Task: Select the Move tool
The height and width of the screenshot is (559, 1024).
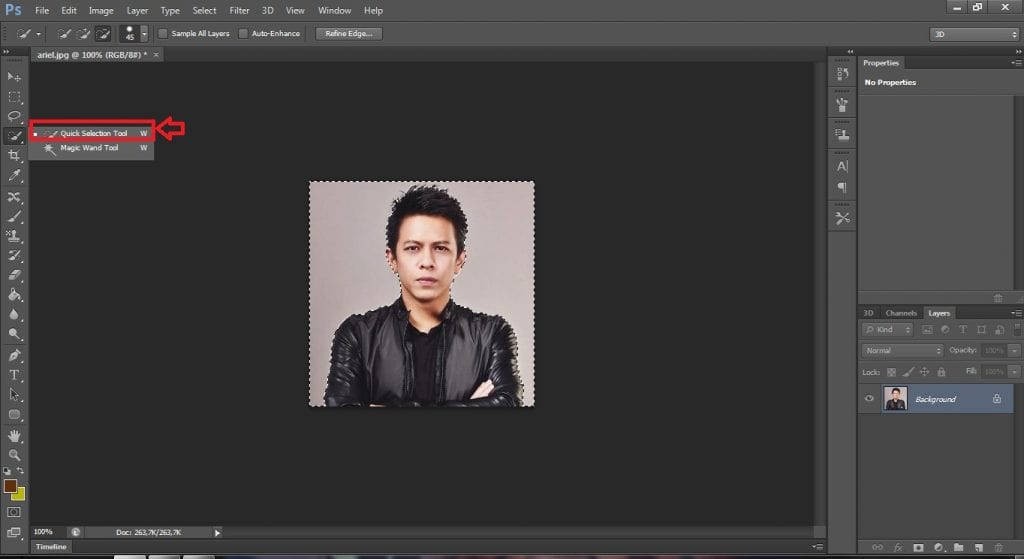Action: [x=14, y=77]
